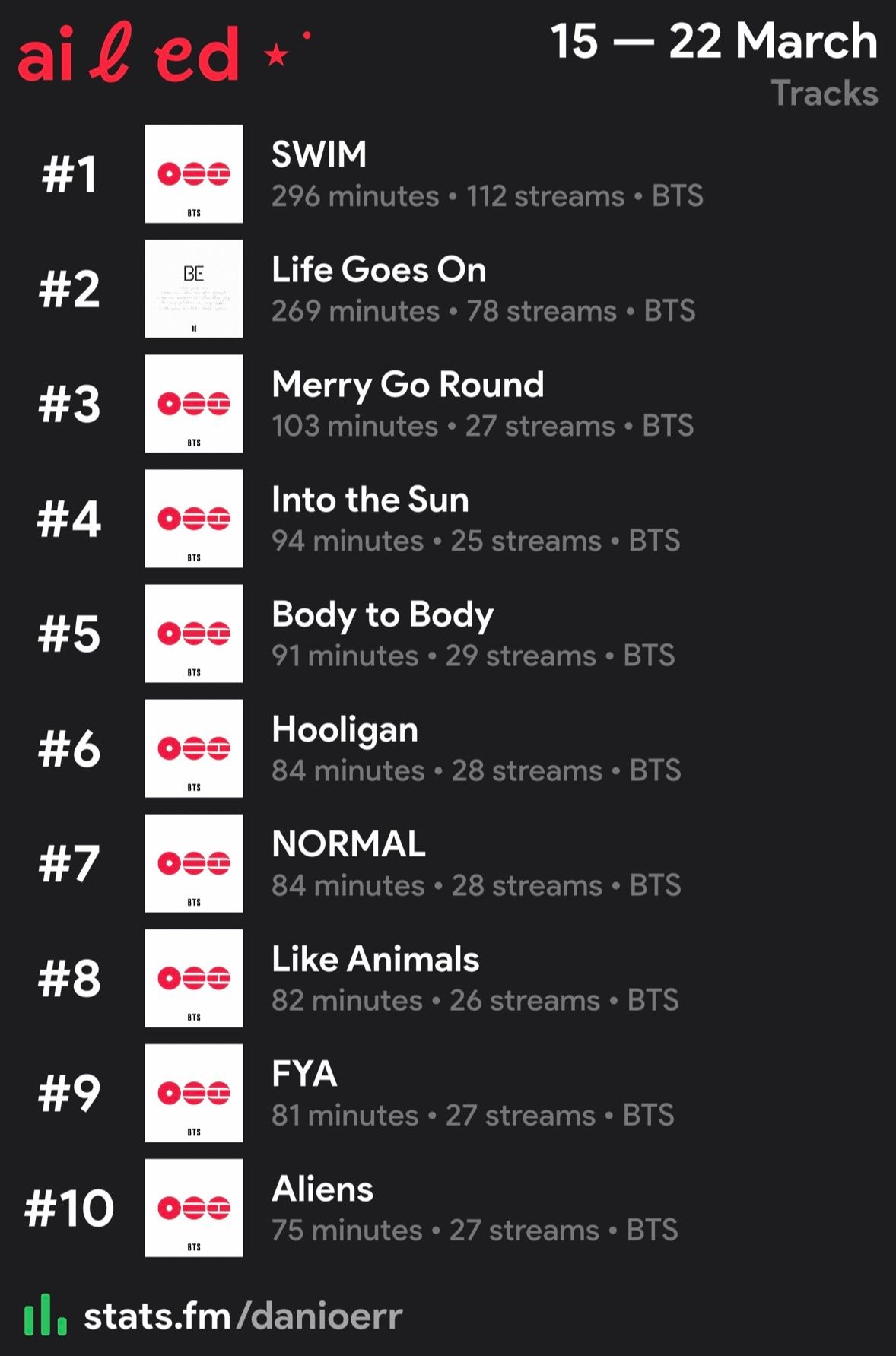Screen dimensions: 896x1356
Task: Click the green stats.fm bars logo icon
Action: click(45, 1315)
